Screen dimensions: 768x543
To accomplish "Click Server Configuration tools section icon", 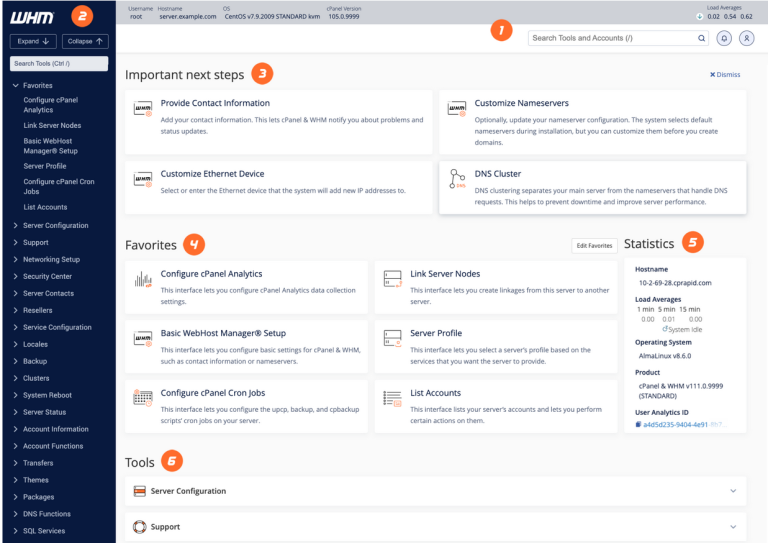I will tap(140, 491).
